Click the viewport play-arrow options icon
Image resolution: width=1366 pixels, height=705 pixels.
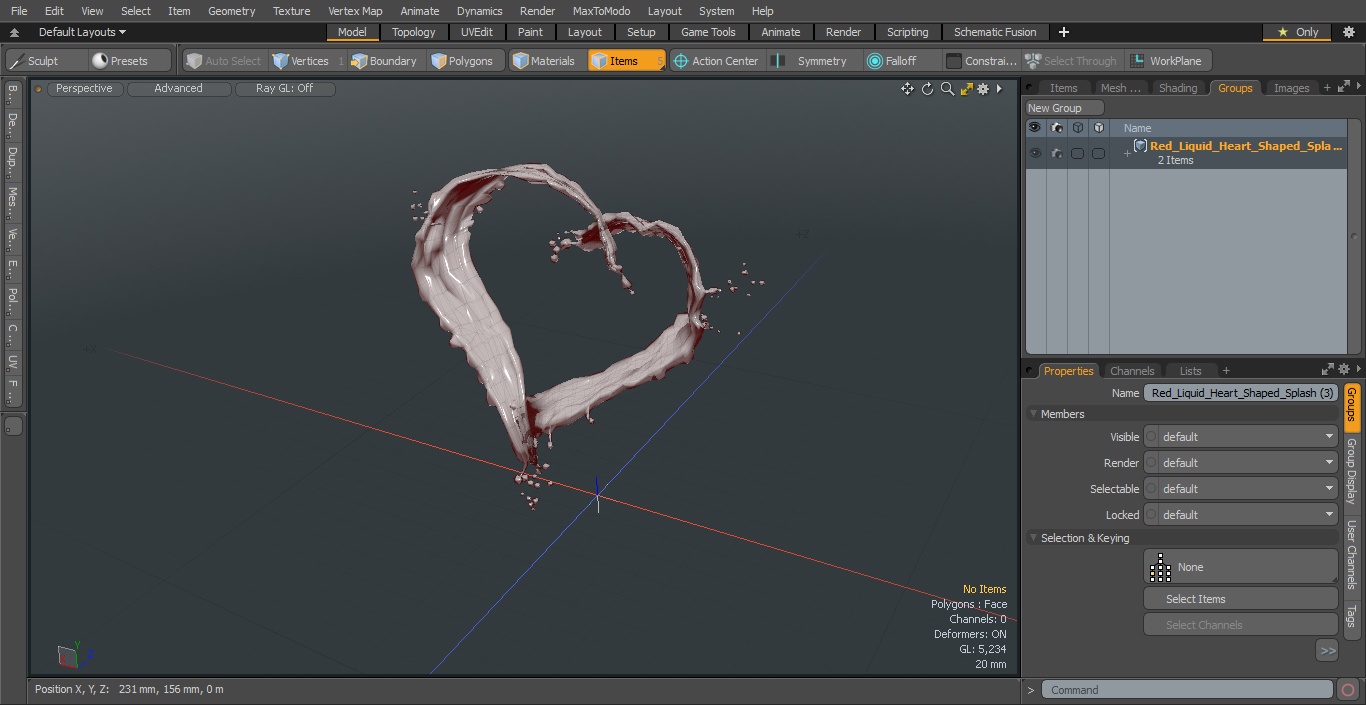(x=999, y=89)
